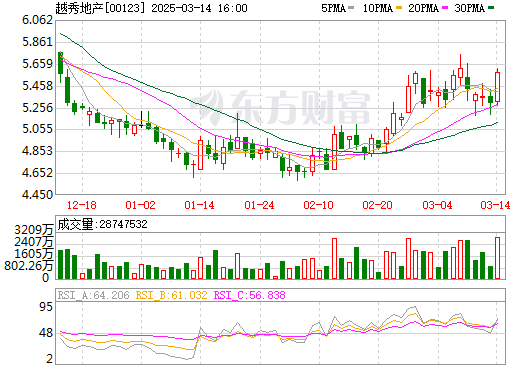Select the 01-24 date axis label
520x365 pixels.
click(x=259, y=205)
